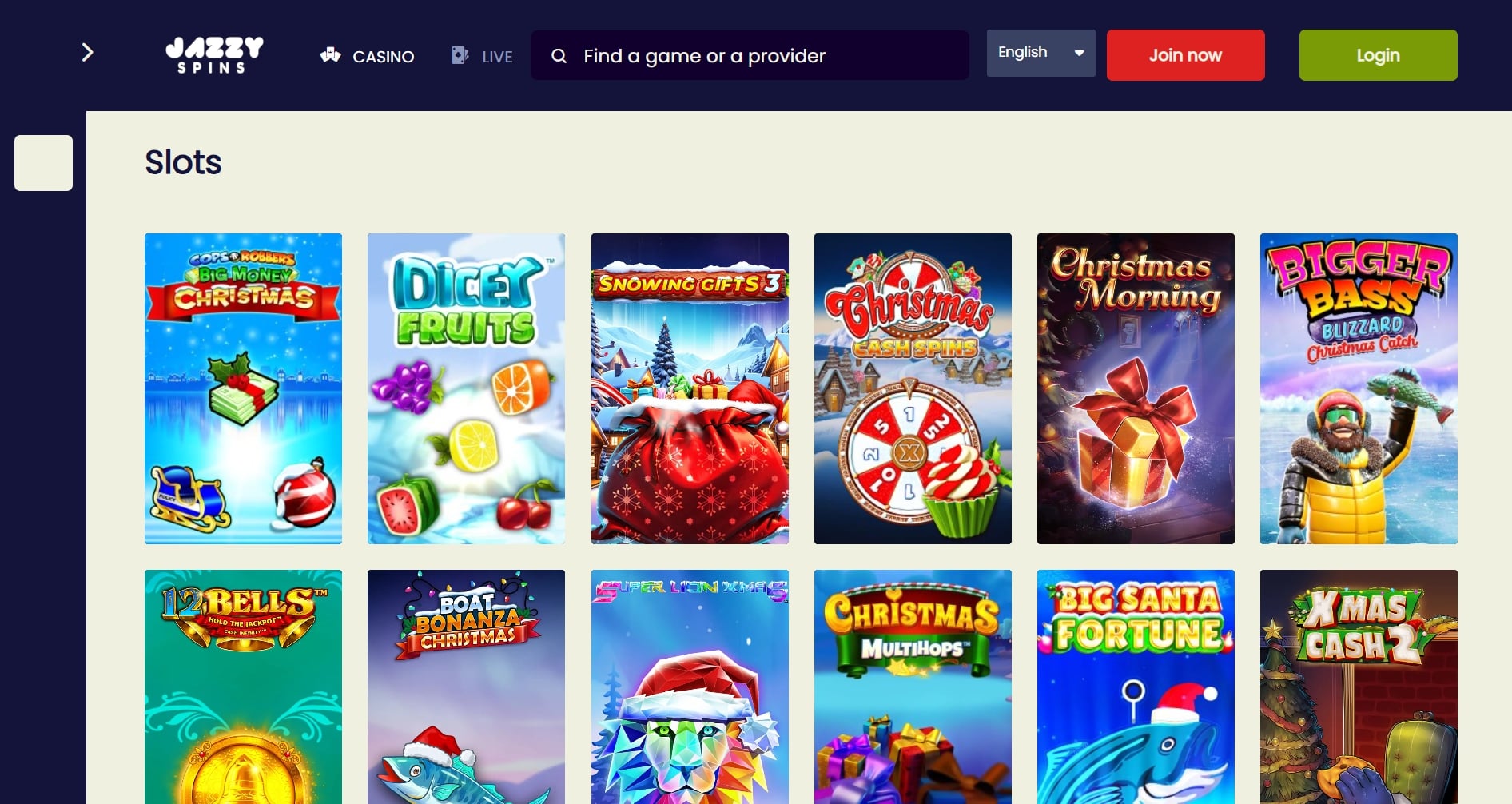Click the language dropdown arrow
Viewport: 1512px width, 804px height.
[1080, 53]
